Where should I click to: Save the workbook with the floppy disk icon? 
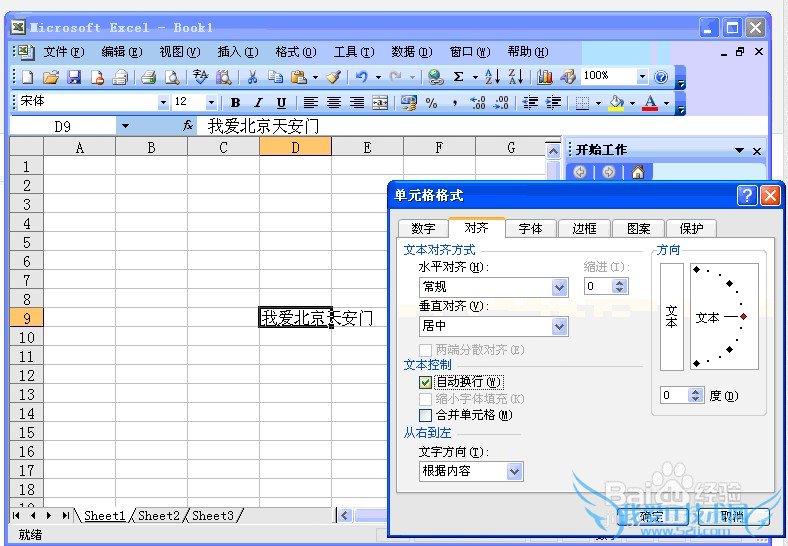pos(74,77)
